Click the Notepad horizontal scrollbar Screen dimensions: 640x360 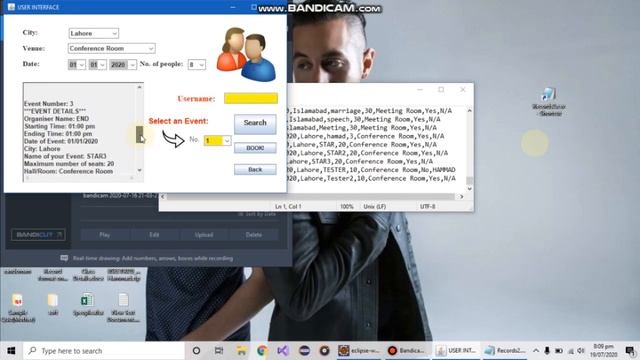[311, 197]
